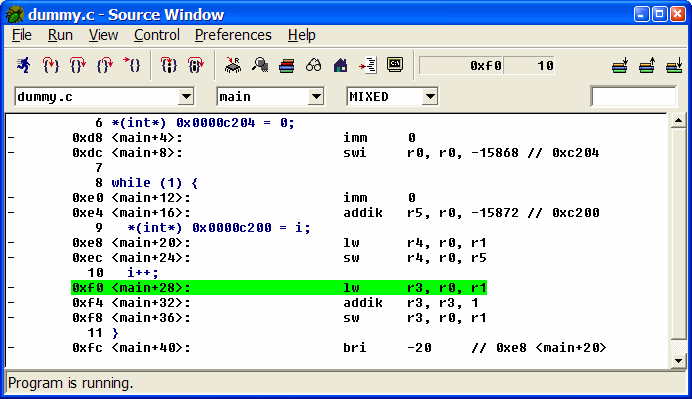Click source line 'while (1) {'
The height and width of the screenshot is (399, 692).
(154, 183)
